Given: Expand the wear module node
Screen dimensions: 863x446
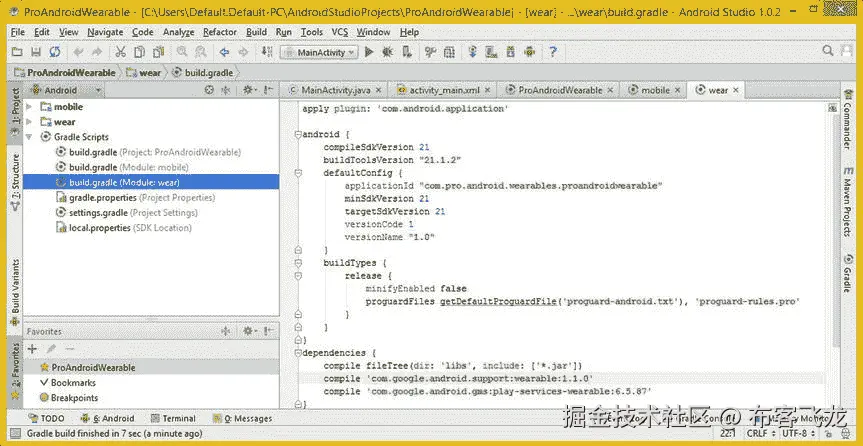Looking at the screenshot, I should 29,122.
